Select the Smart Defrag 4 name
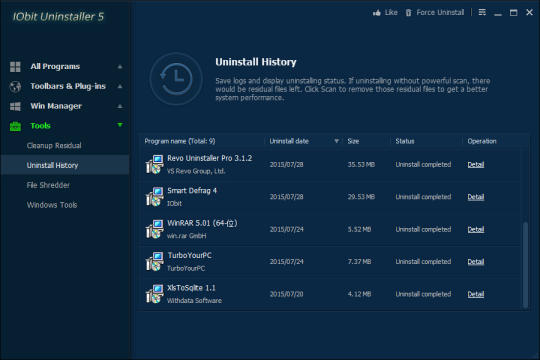 click(x=192, y=191)
